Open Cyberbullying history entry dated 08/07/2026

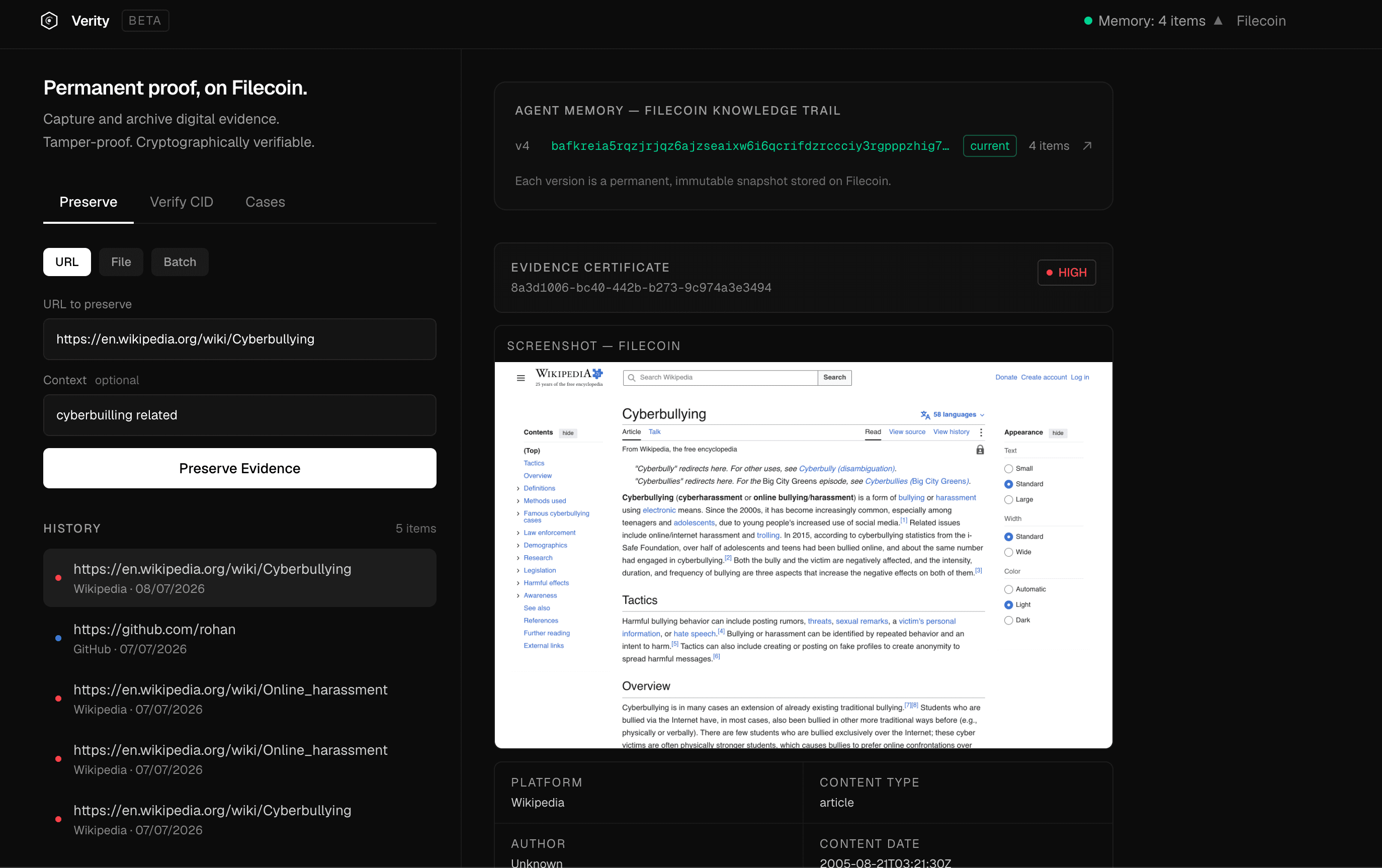coord(240,578)
